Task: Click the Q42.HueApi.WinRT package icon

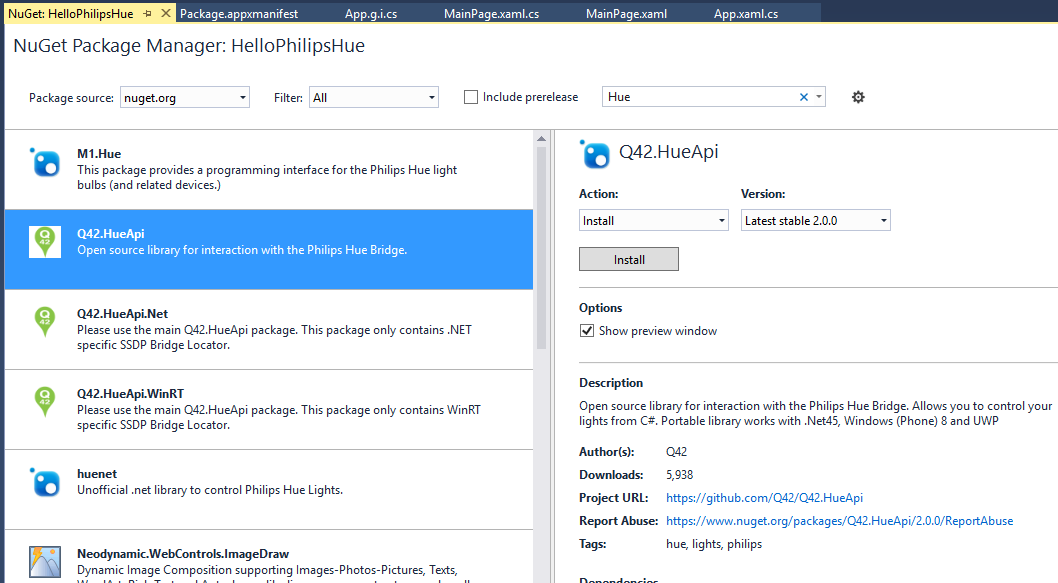Action: click(45, 401)
